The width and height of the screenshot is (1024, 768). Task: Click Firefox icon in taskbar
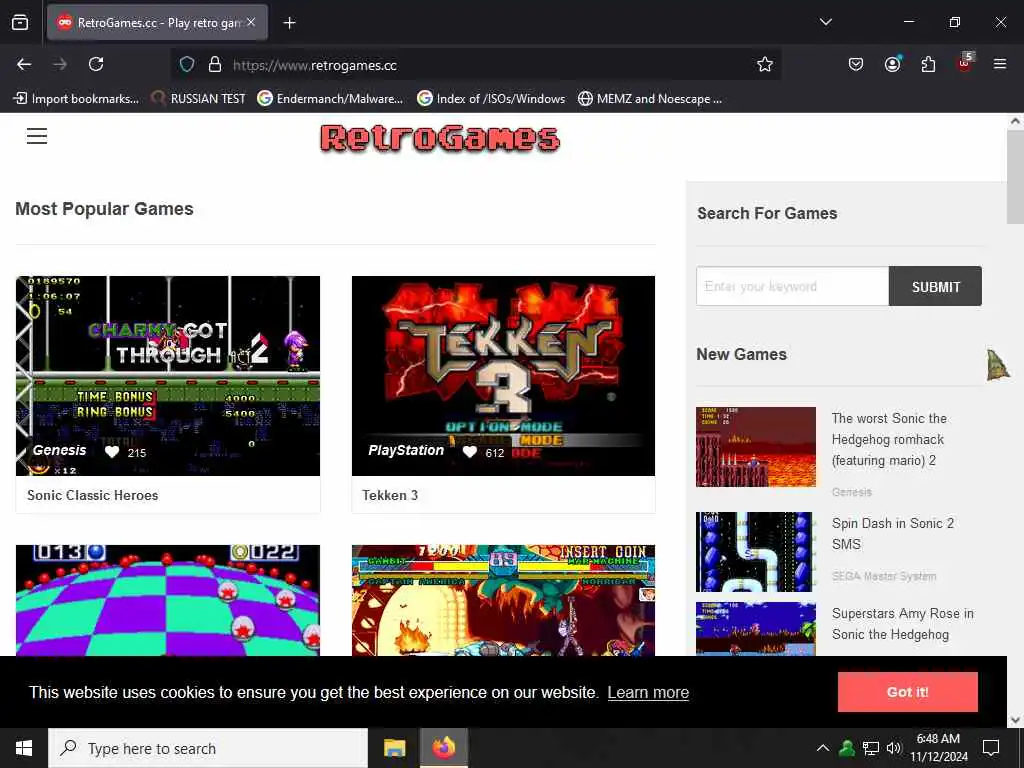(443, 748)
